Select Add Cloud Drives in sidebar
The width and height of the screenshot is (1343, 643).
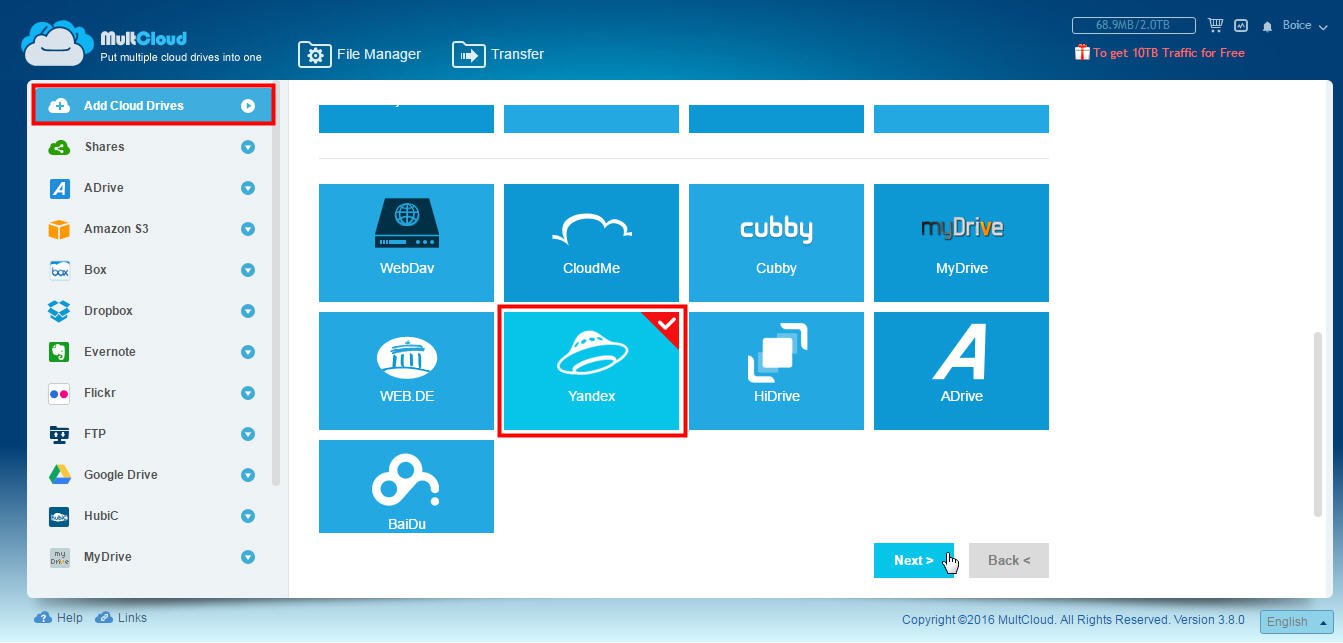tap(153, 105)
